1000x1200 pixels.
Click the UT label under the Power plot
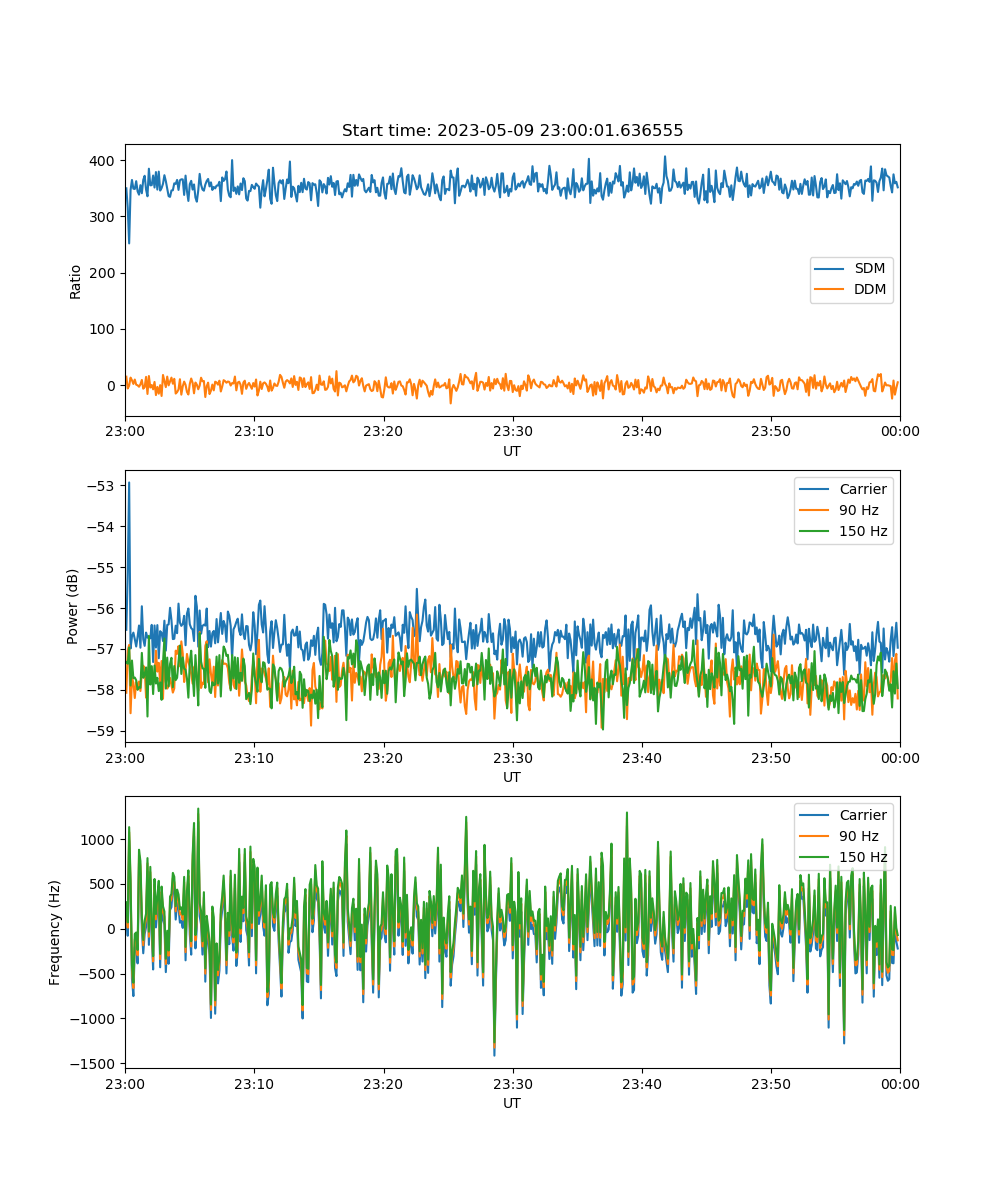click(x=512, y=777)
